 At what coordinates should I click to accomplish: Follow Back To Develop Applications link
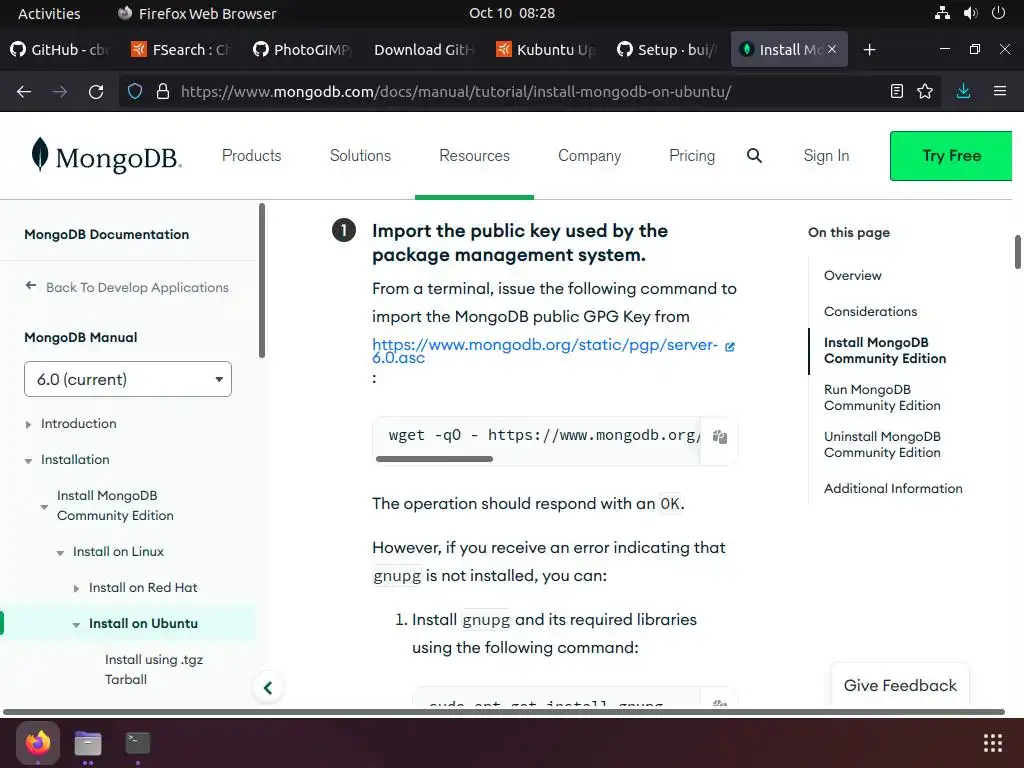point(137,287)
